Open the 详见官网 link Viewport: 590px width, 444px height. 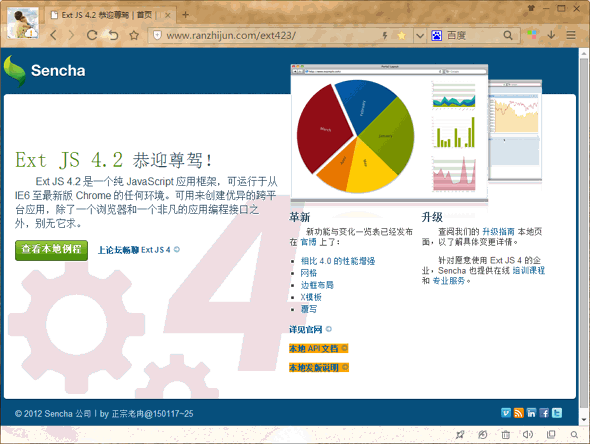[310, 329]
